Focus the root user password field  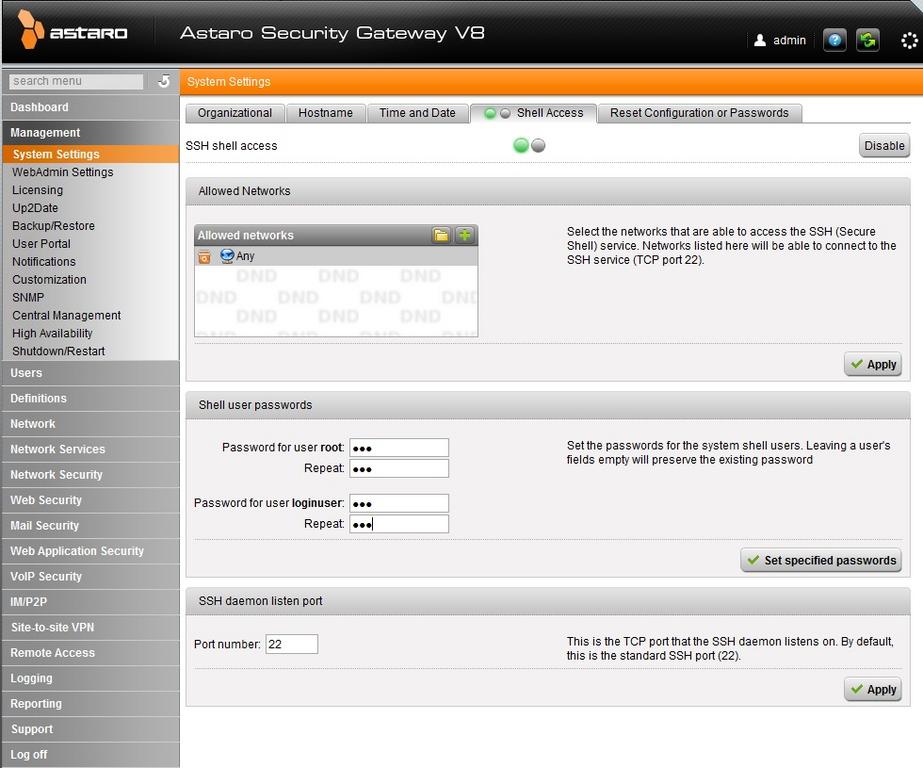(x=398, y=448)
